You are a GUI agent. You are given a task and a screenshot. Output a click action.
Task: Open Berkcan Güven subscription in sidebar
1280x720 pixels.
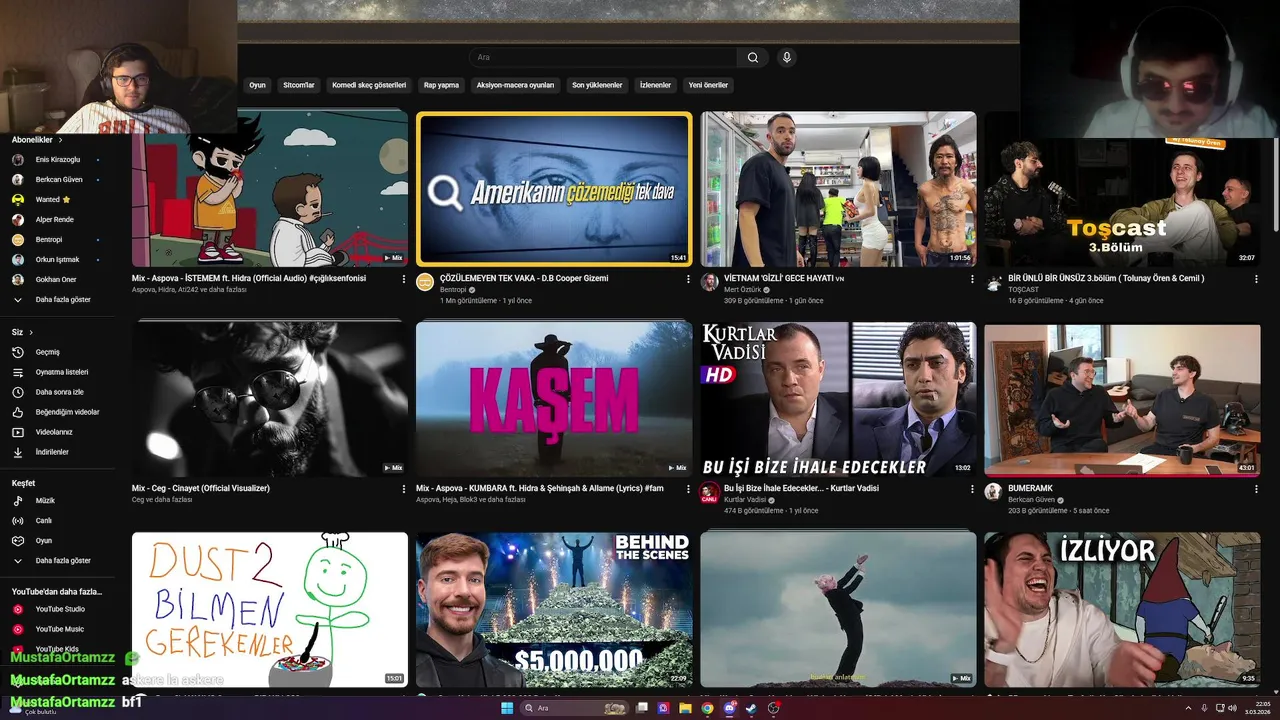[x=57, y=179]
